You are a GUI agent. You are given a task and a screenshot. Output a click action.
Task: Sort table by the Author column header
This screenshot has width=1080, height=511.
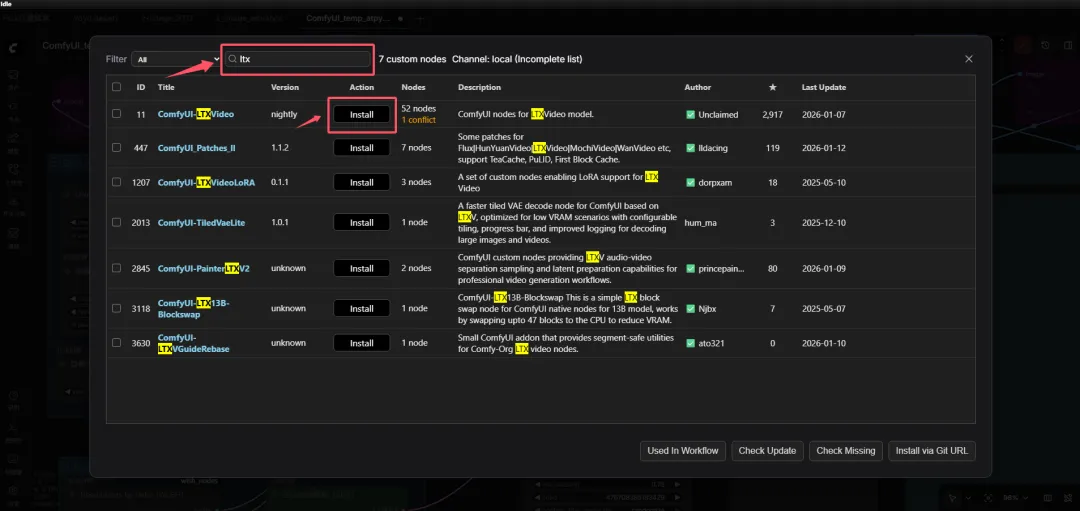698,87
